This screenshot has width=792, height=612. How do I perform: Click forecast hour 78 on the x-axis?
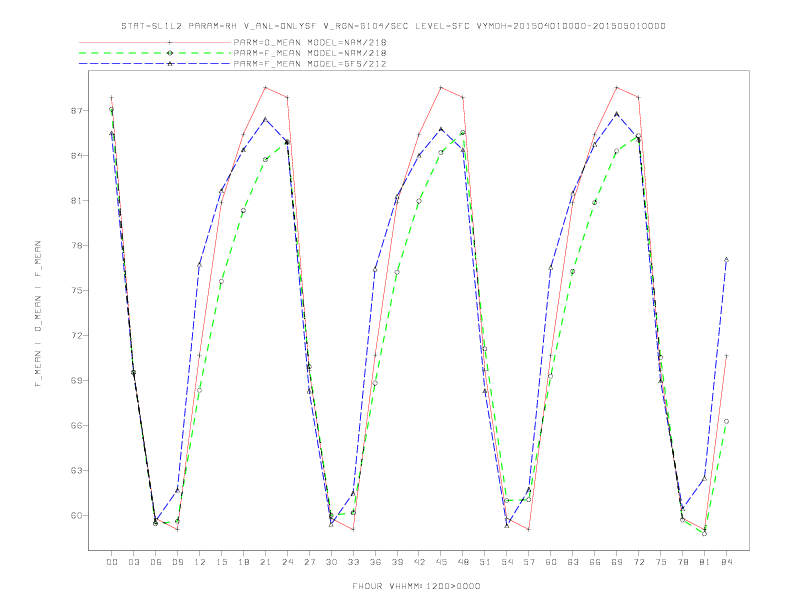(683, 562)
